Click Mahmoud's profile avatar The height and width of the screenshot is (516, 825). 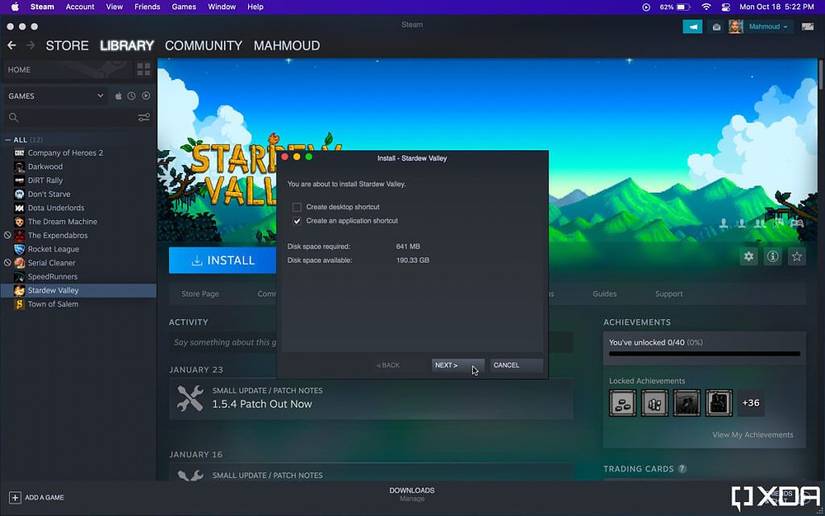(x=736, y=26)
